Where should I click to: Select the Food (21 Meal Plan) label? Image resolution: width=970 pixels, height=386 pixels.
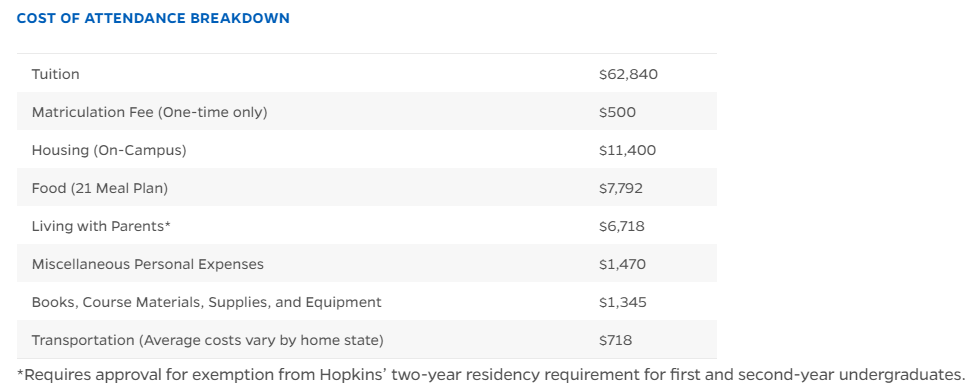[100, 189]
